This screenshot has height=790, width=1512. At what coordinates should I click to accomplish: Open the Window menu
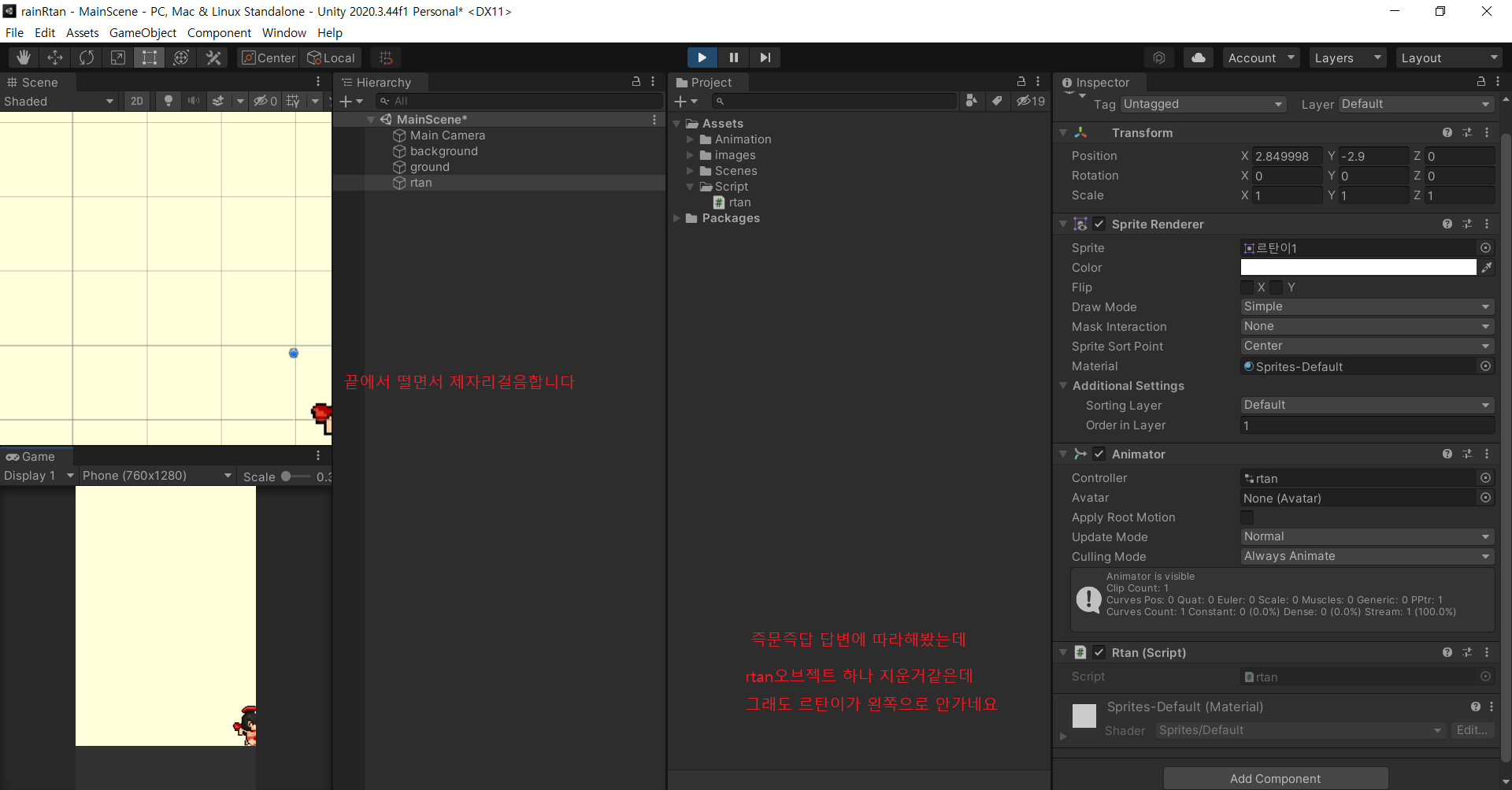[284, 32]
